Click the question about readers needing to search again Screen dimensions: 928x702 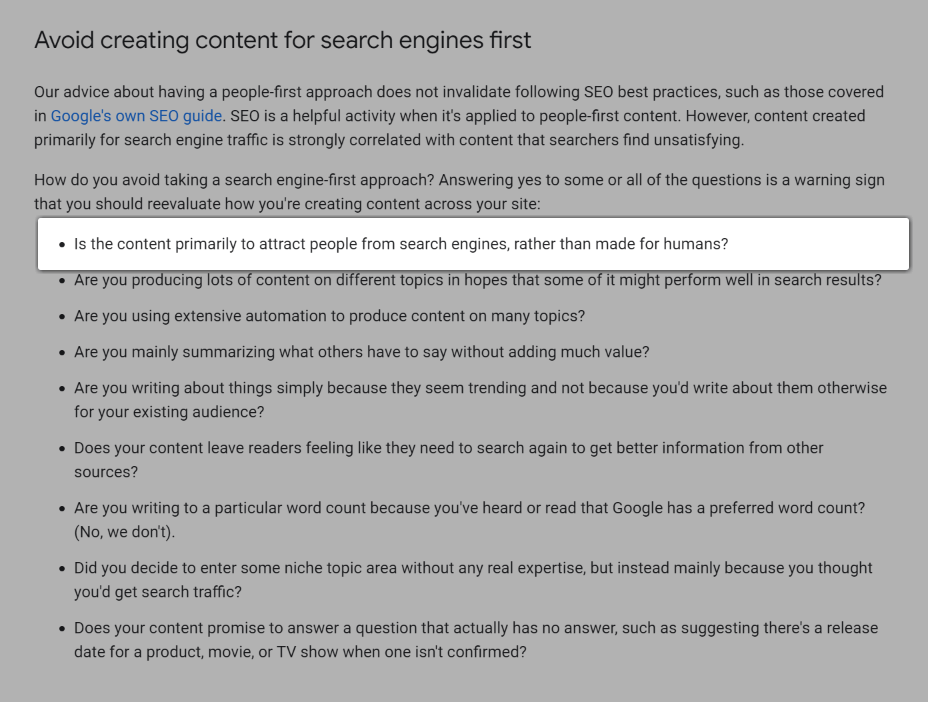tap(448, 448)
